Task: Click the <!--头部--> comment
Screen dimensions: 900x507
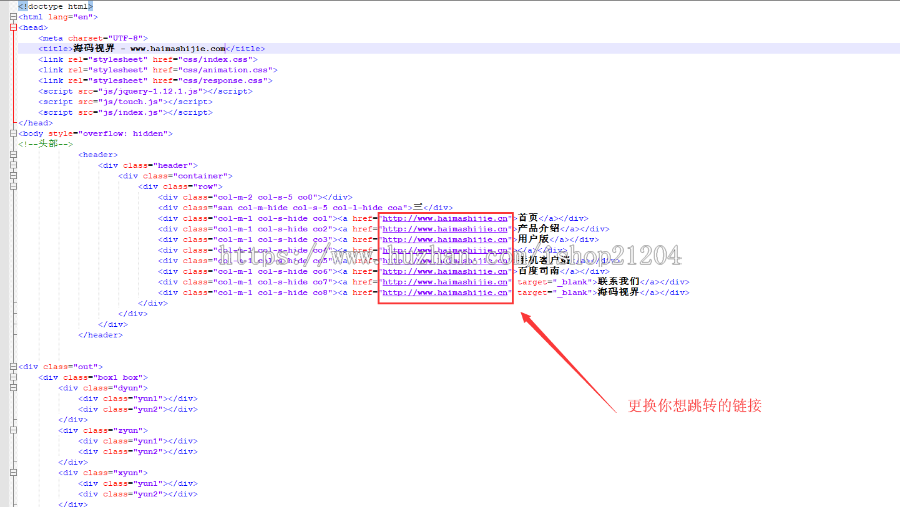Action: click(46, 144)
